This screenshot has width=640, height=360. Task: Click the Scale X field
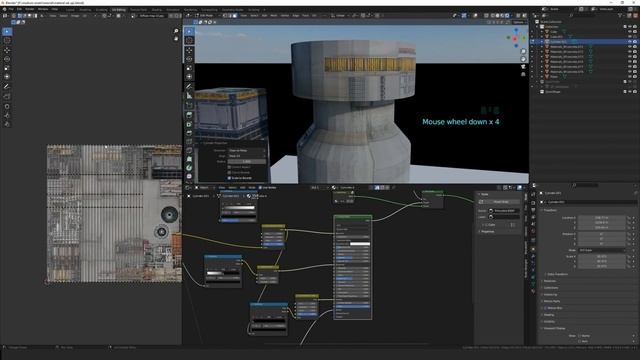click(601, 257)
